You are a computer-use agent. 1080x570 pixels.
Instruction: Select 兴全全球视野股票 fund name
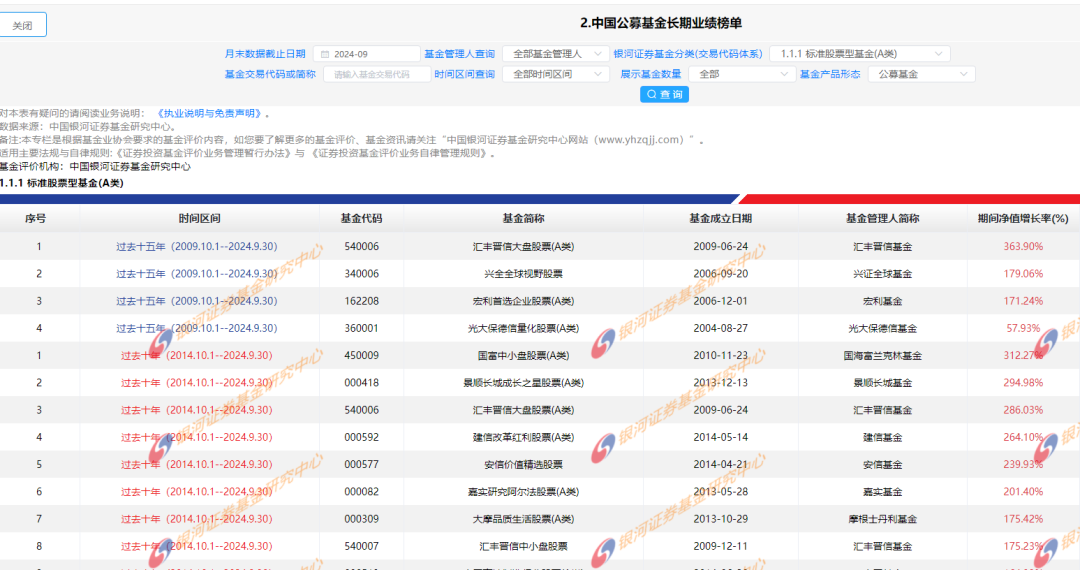pos(523,274)
